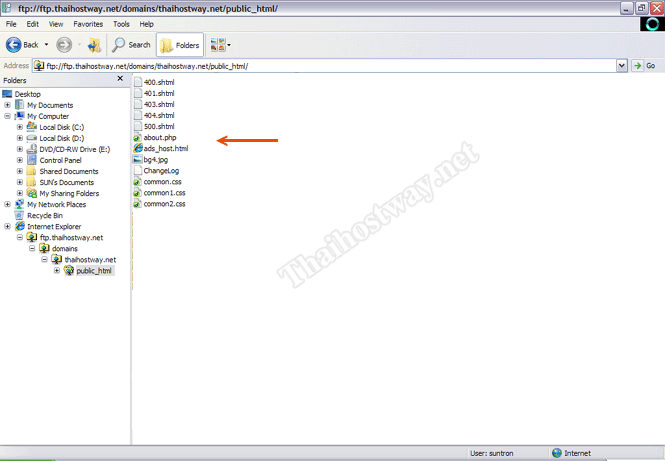The width and height of the screenshot is (665, 461).
Task: Expand My Documents tree node
Action: (x=7, y=105)
